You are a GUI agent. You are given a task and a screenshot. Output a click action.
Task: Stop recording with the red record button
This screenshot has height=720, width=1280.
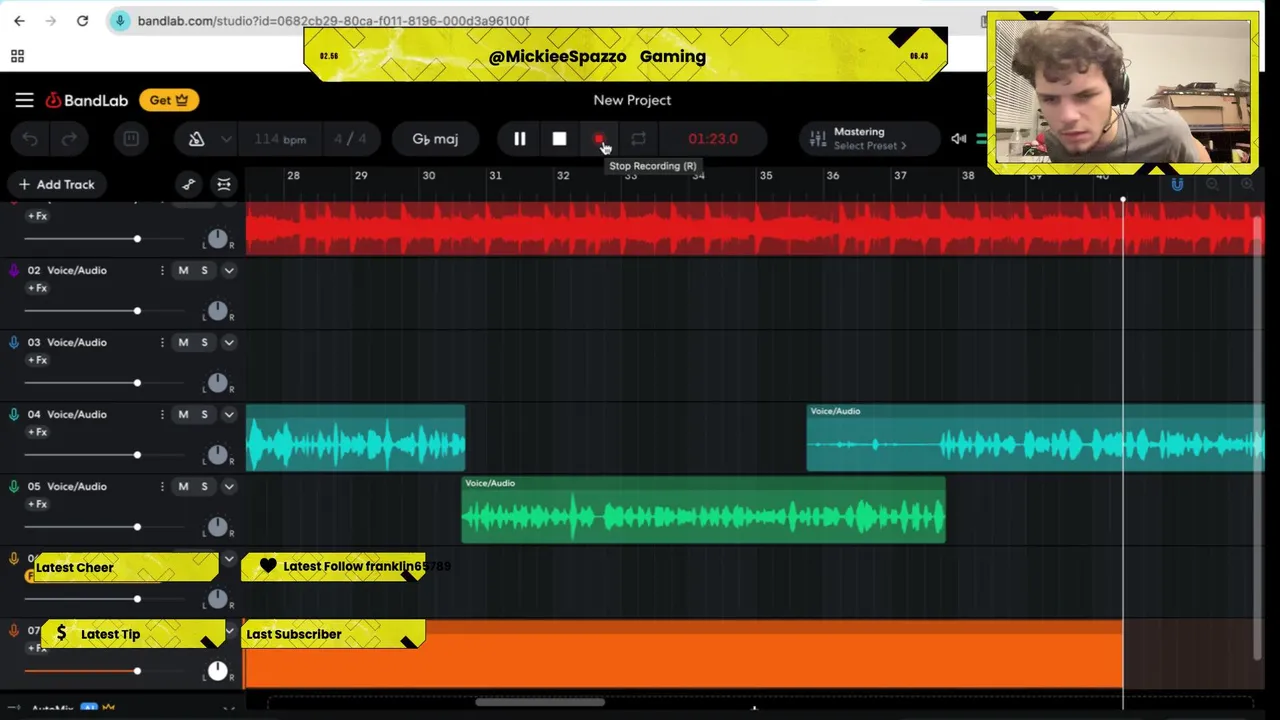pyautogui.click(x=599, y=139)
